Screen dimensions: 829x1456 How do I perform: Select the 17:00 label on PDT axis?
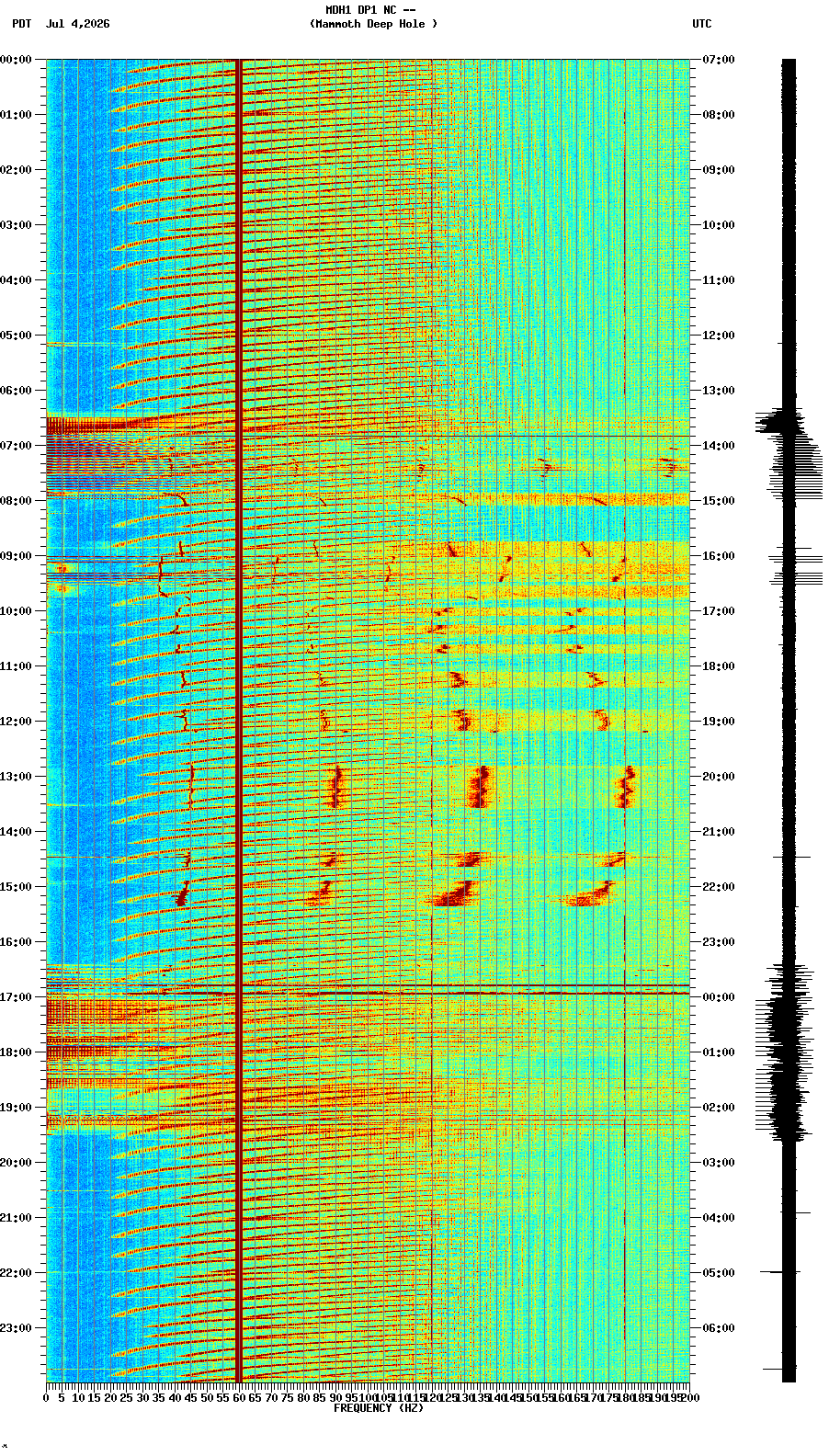[16, 997]
